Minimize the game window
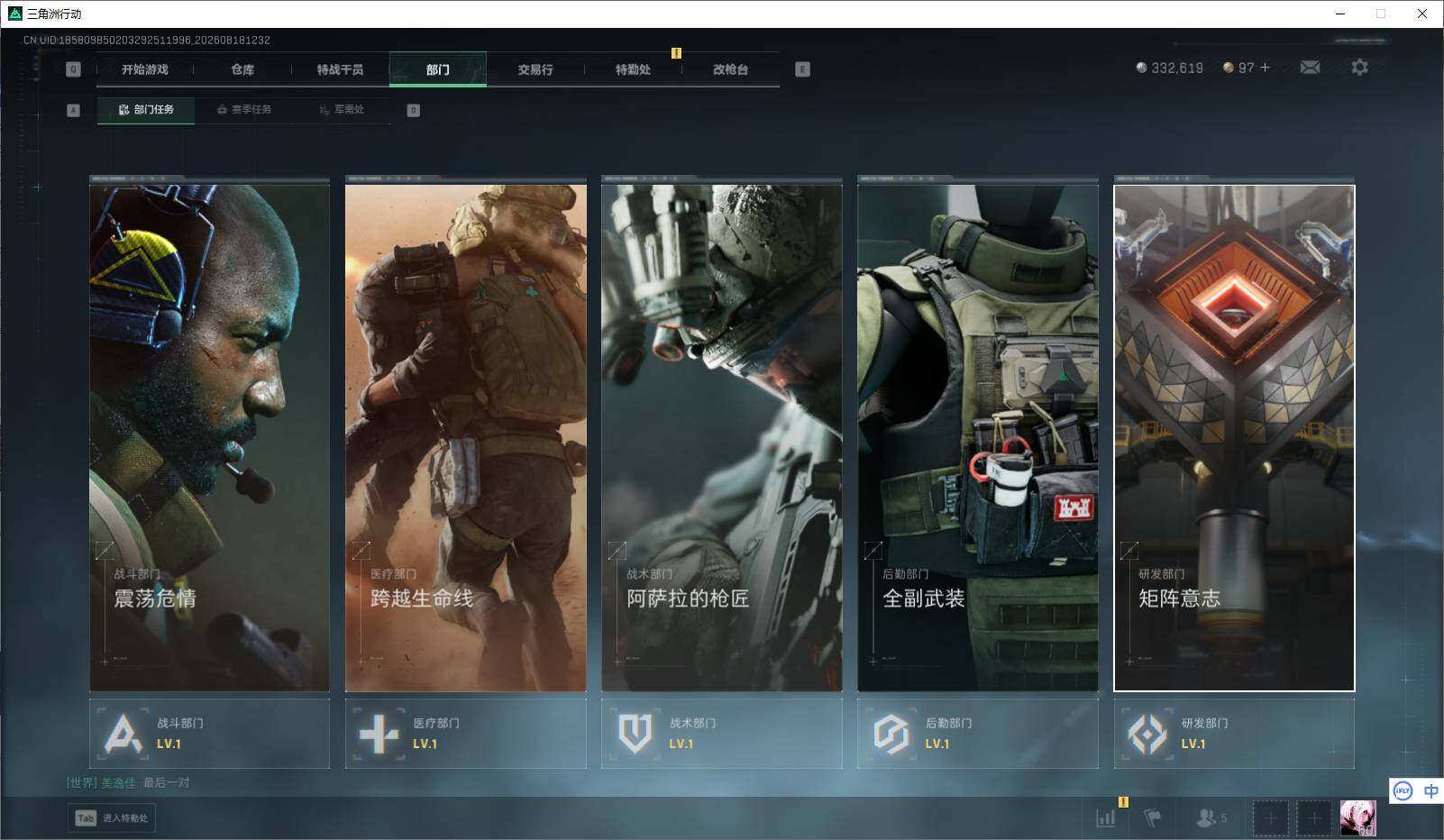Image resolution: width=1444 pixels, height=840 pixels. point(1339,14)
